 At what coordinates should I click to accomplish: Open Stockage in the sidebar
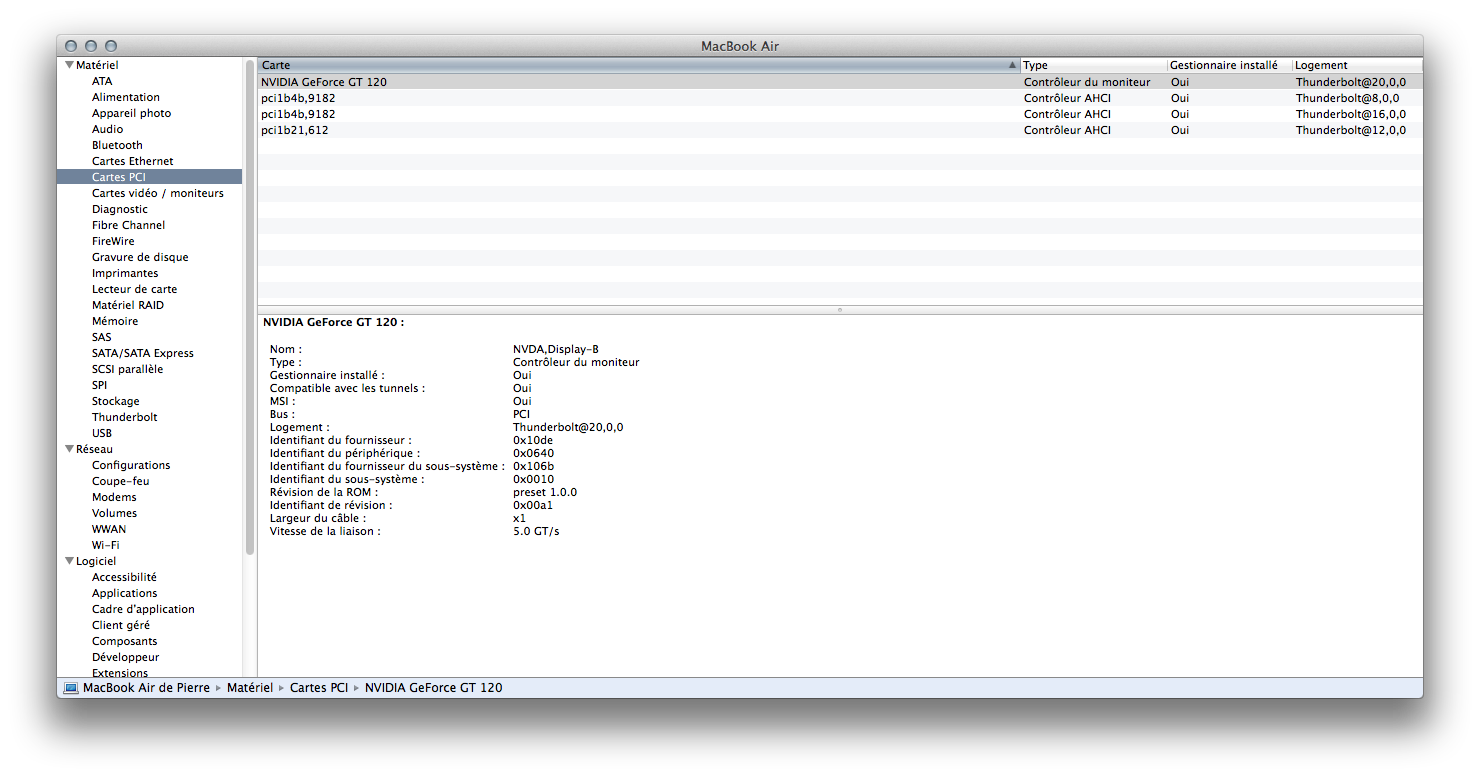(116, 401)
